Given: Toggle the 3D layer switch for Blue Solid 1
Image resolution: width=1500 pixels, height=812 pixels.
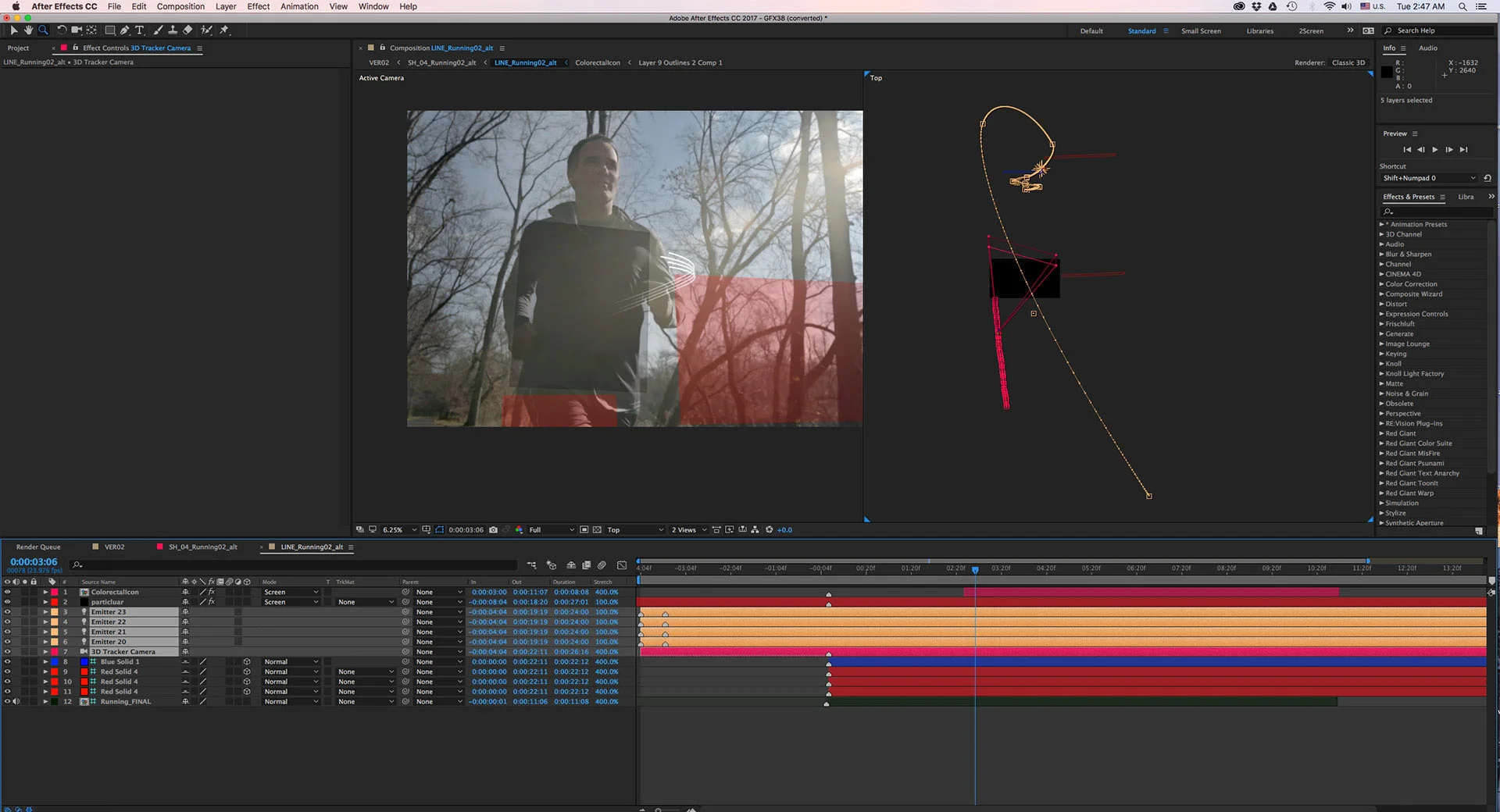Looking at the screenshot, I should pyautogui.click(x=247, y=662).
